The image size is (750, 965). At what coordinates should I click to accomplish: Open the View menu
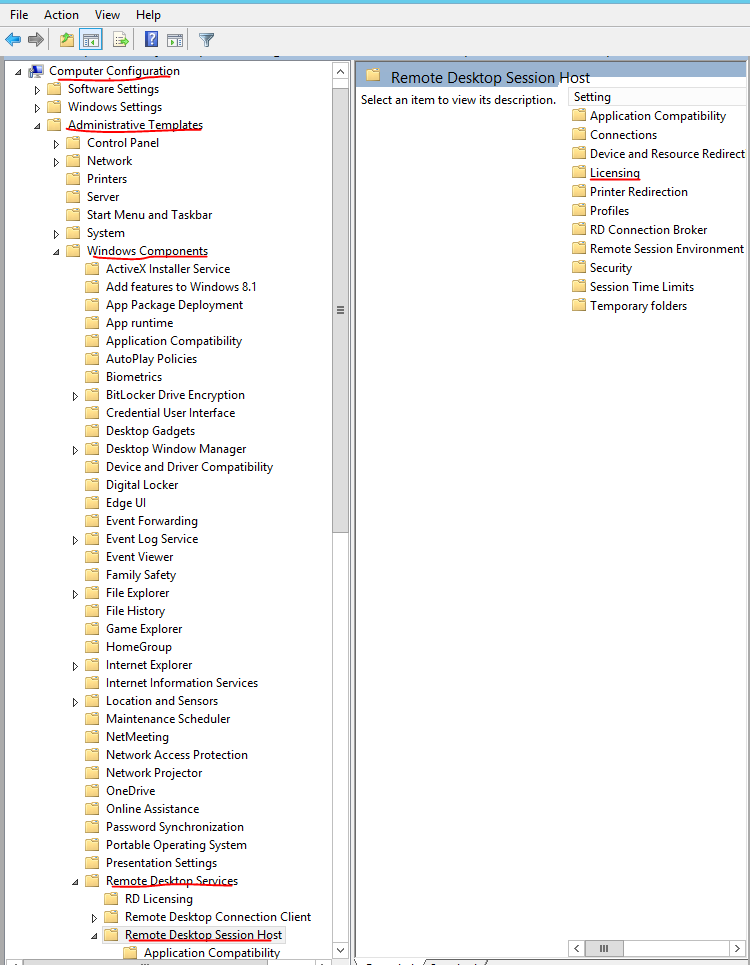click(x=107, y=15)
